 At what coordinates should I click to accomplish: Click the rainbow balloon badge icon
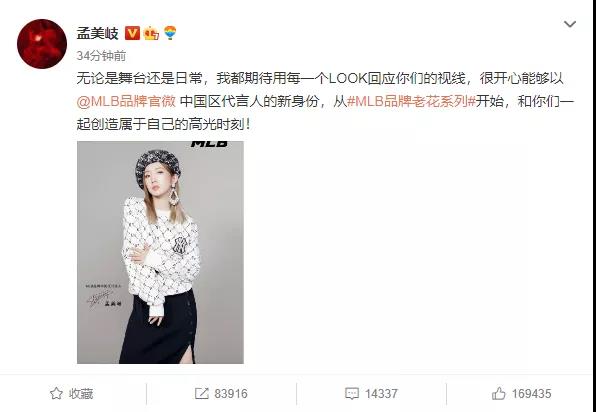[170, 33]
